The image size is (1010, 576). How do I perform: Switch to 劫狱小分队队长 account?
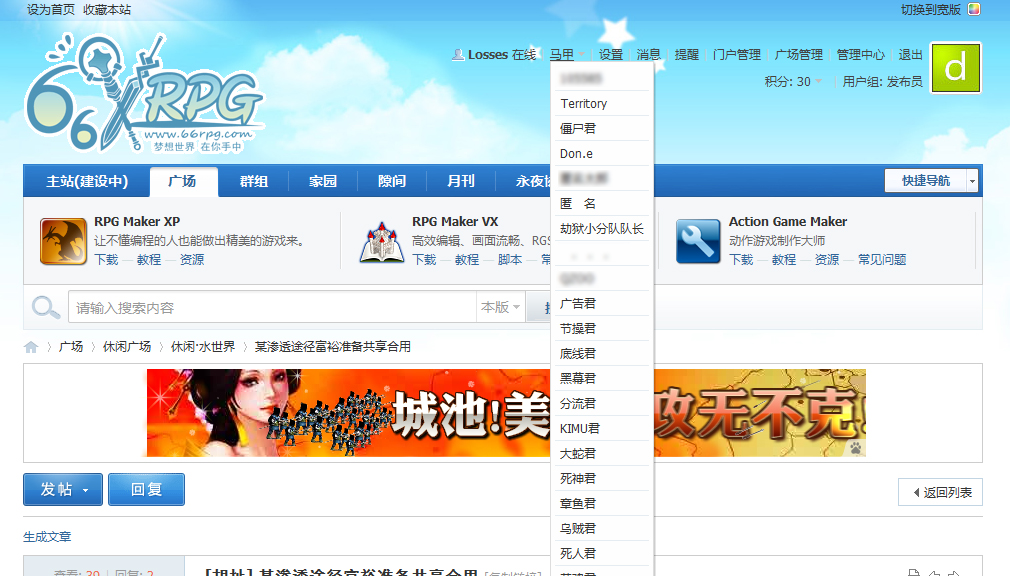coord(602,229)
